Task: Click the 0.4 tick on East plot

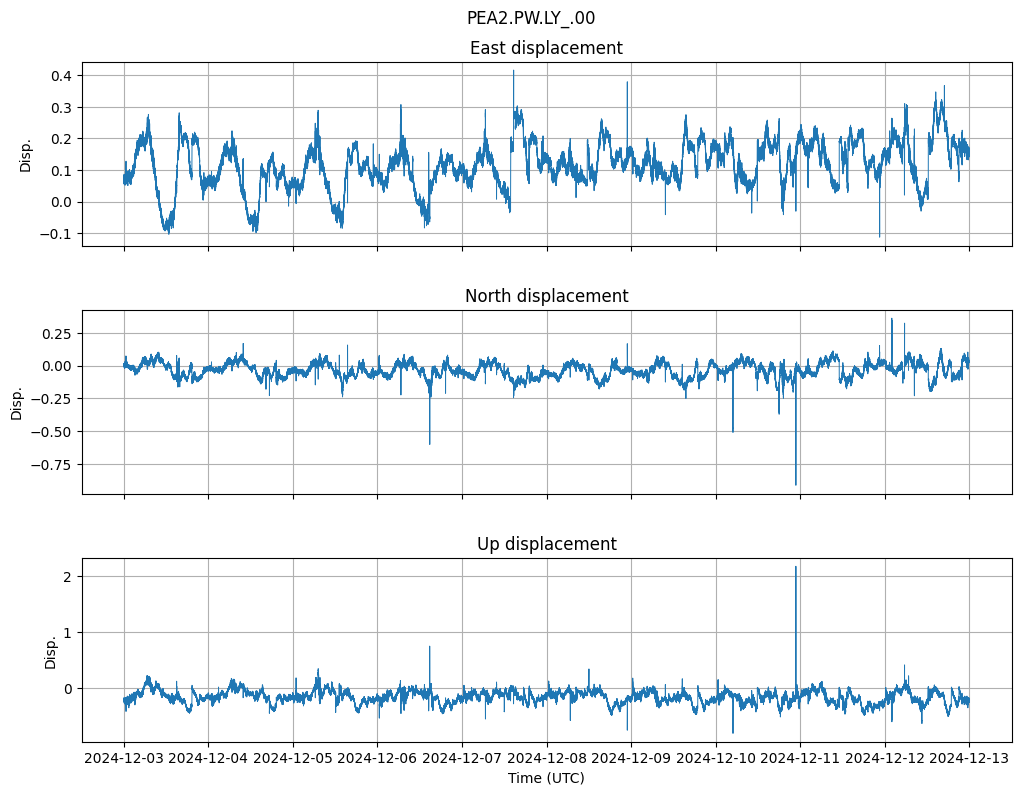Action: (60, 76)
